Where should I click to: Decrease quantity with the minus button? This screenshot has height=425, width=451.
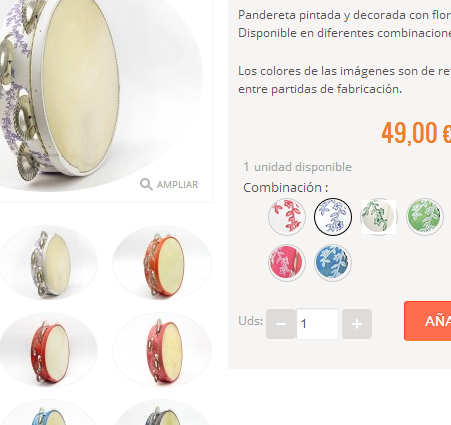tap(281, 324)
